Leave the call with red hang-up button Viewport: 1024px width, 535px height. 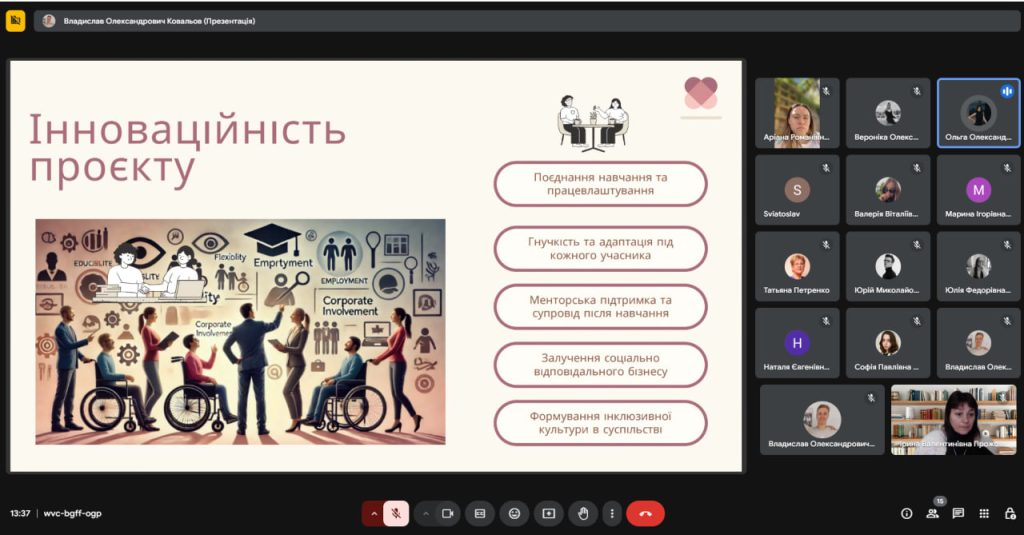[x=645, y=513]
